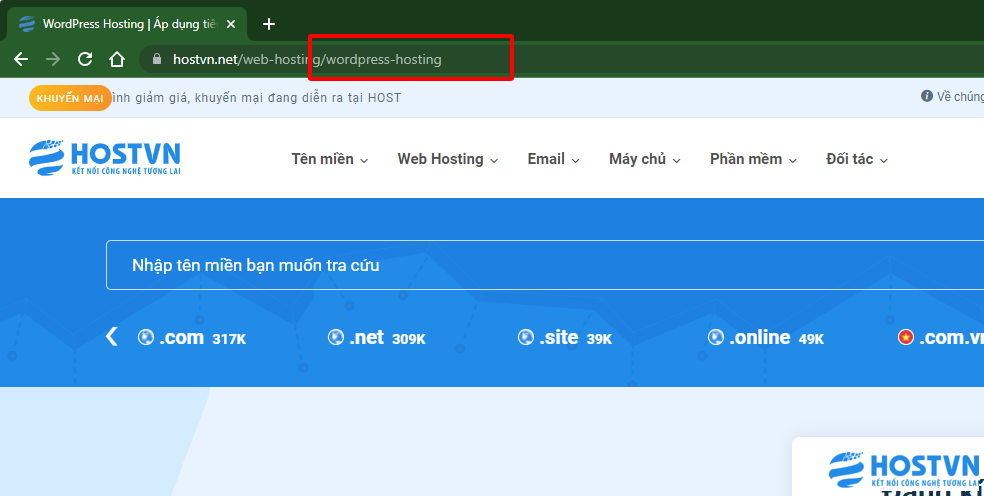984x496 pixels.
Task: Select the .net 309K domain option
Action: pyautogui.click(x=377, y=338)
